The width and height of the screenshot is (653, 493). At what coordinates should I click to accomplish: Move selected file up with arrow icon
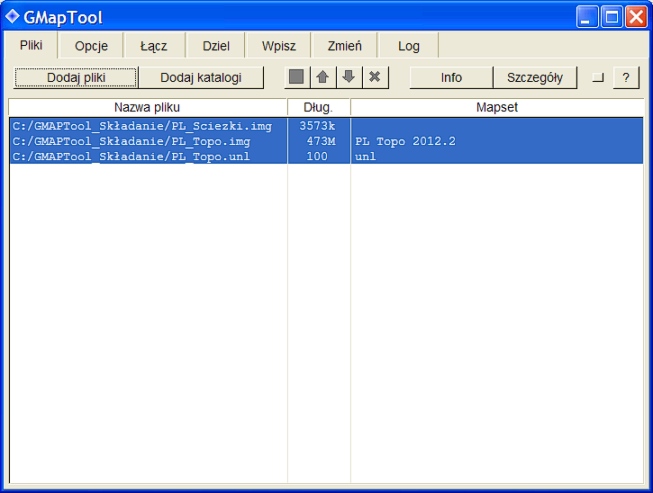[322, 77]
